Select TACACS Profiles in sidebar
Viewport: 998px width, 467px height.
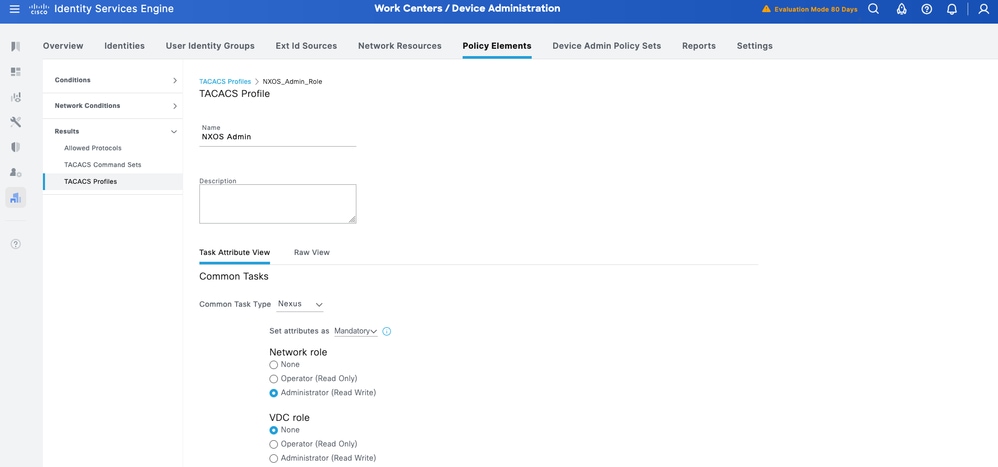pyautogui.click(x=113, y=182)
